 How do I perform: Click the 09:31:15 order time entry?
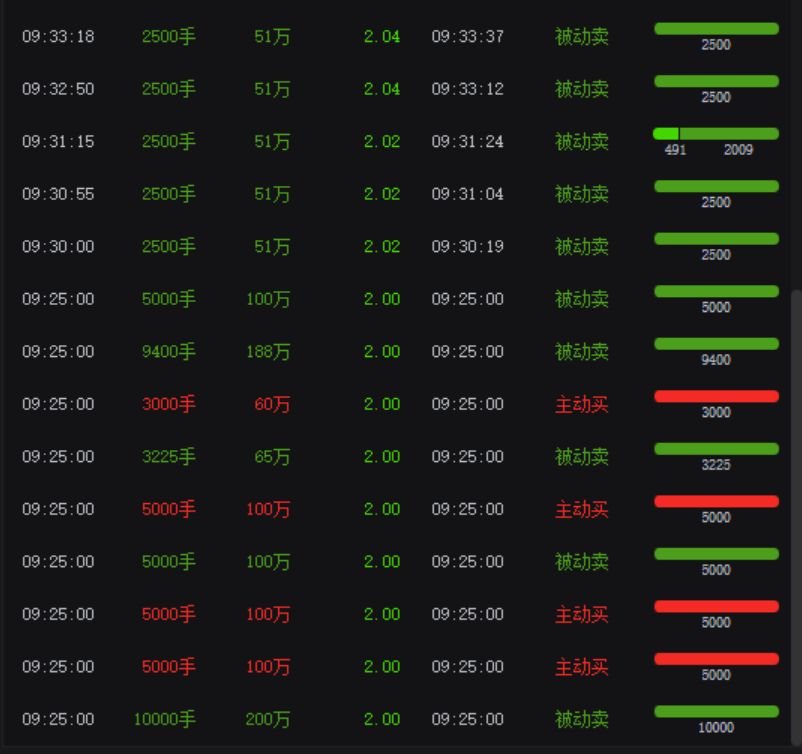tap(58, 142)
